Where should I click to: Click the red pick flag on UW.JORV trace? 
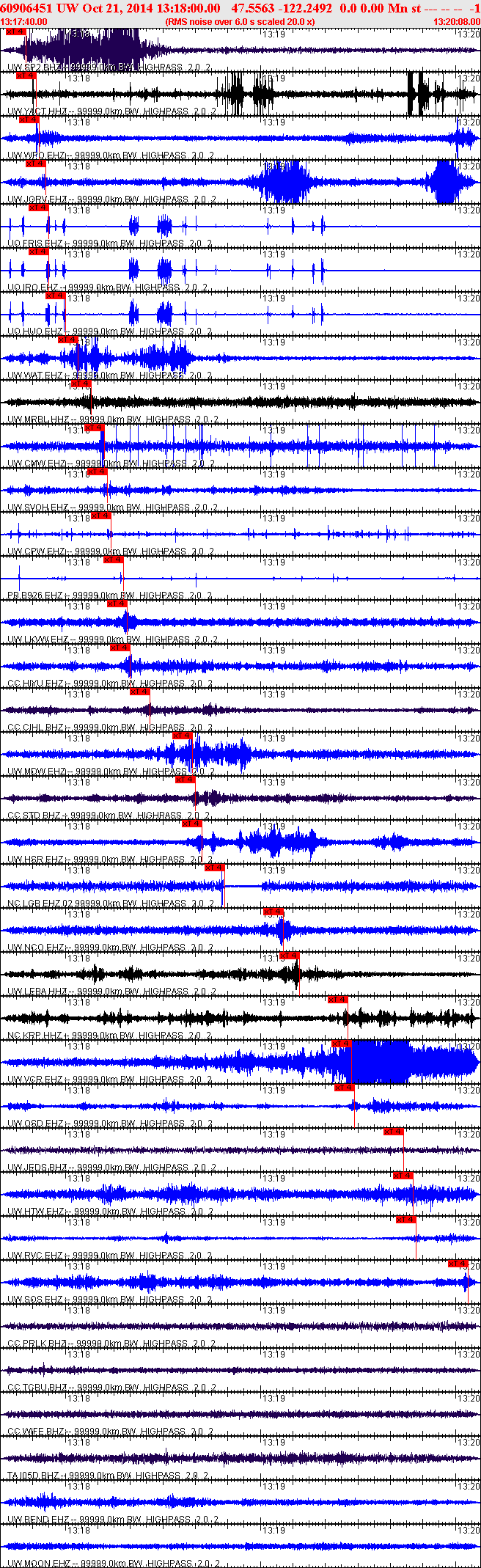pos(35,164)
